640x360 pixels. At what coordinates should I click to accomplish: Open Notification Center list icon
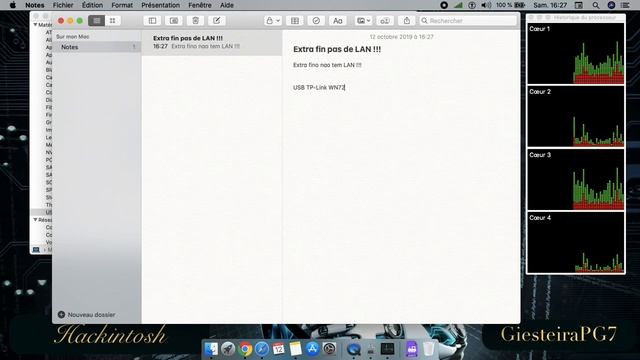(x=625, y=5)
